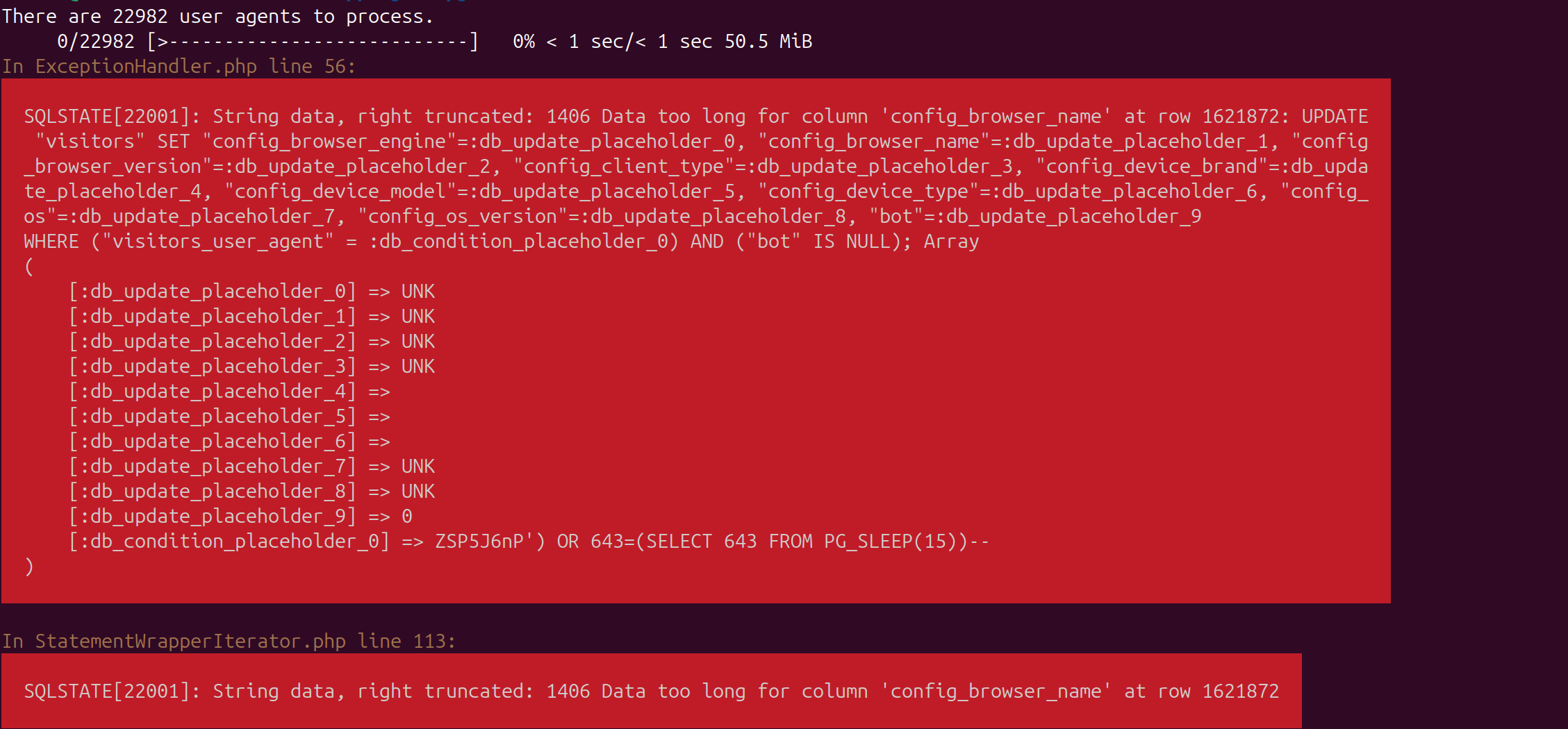Click the db_update_placeholder_7 => UNK line
Viewport: 1568px width, 729px height.
[x=251, y=467]
